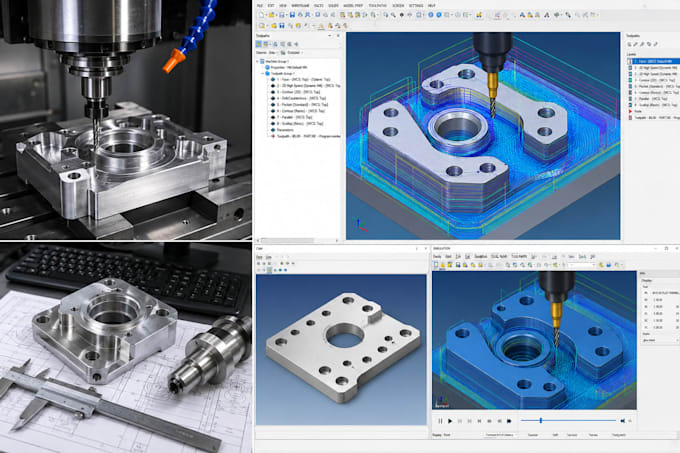The width and height of the screenshot is (680, 453).
Task: Click the first icon in Toolpaths panel toolbar
Action: coord(258,44)
